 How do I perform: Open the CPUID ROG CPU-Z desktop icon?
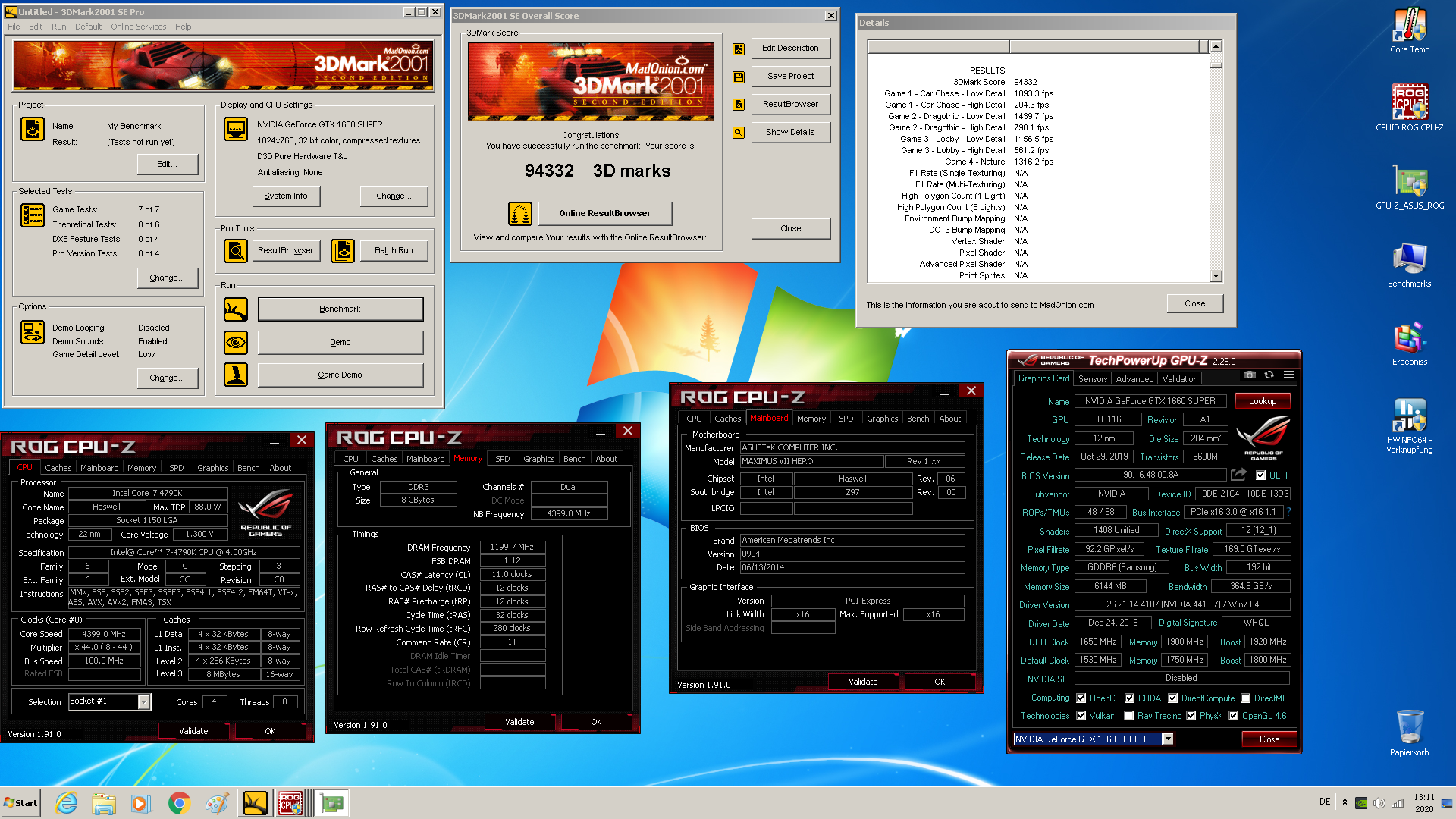point(1409,108)
